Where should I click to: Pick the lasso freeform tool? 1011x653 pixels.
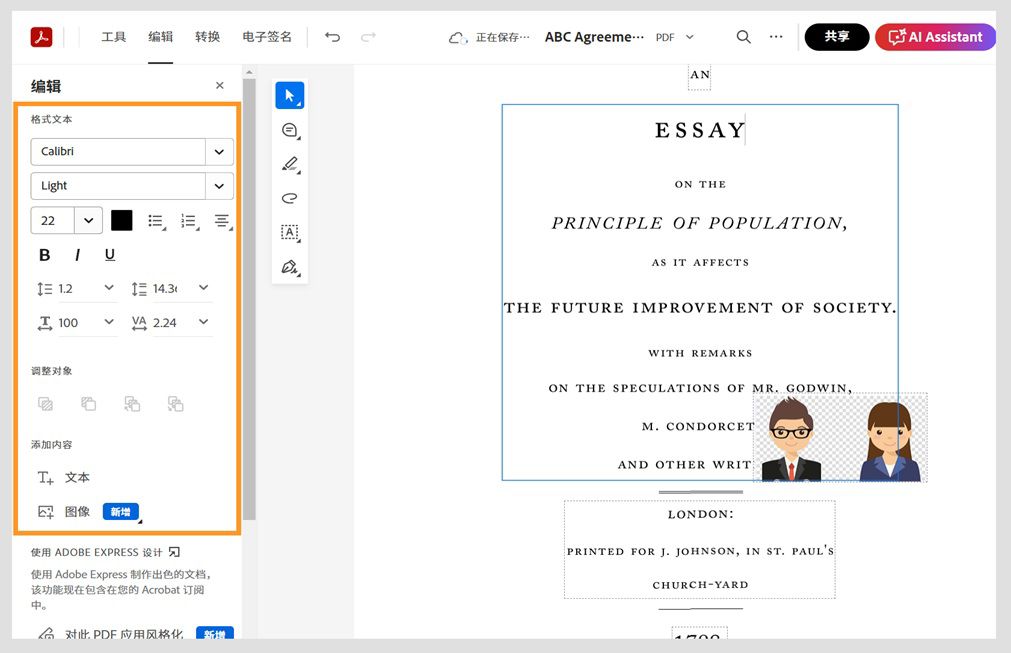tap(289, 198)
